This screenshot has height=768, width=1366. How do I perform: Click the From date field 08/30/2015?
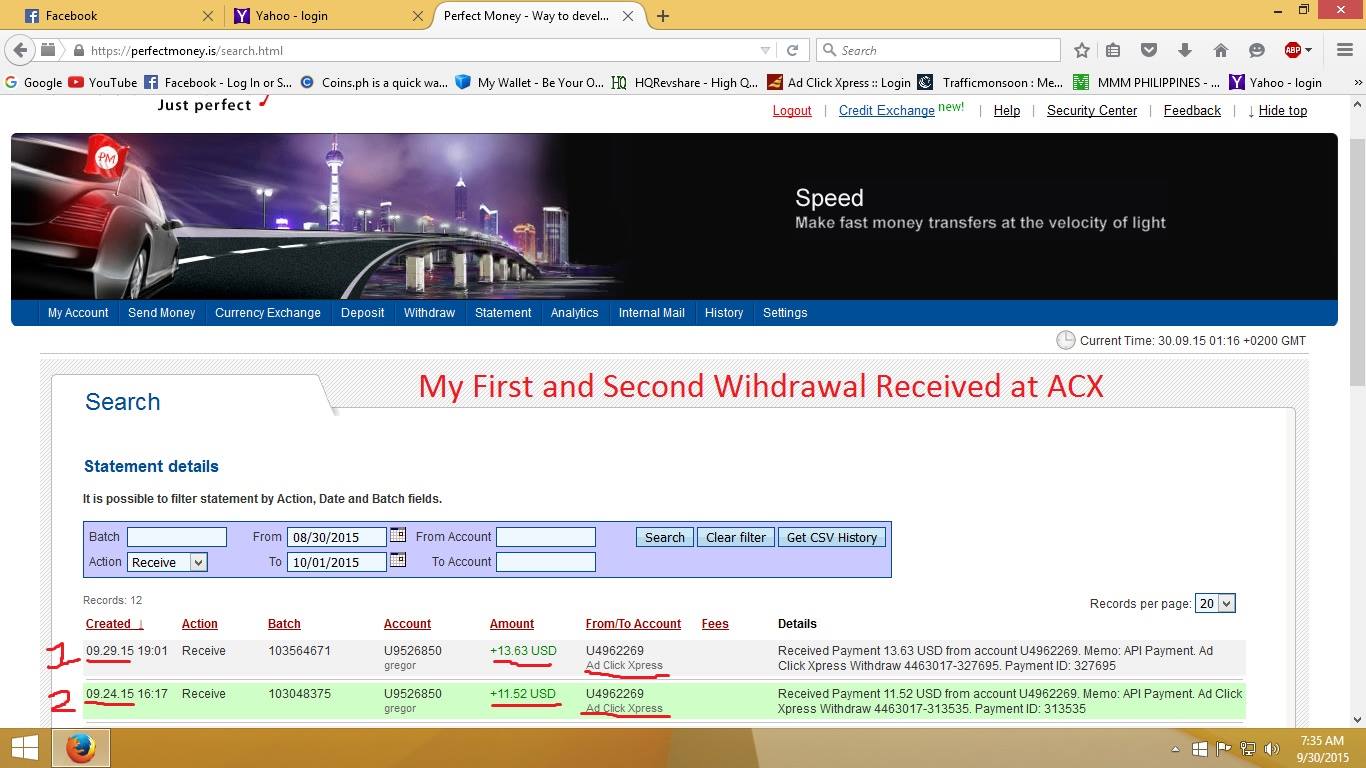(337, 537)
